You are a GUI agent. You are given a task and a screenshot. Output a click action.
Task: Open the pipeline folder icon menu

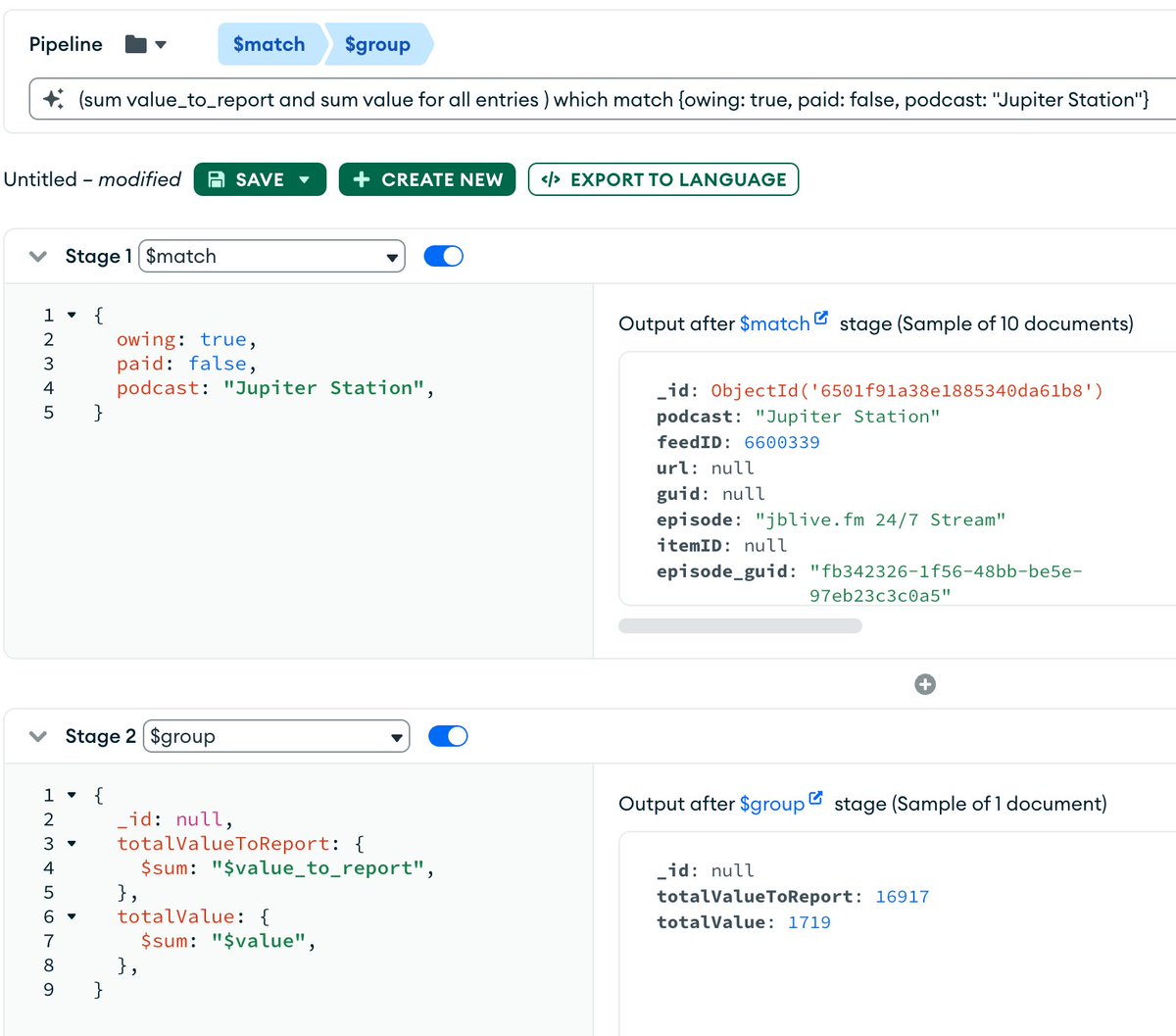click(136, 44)
